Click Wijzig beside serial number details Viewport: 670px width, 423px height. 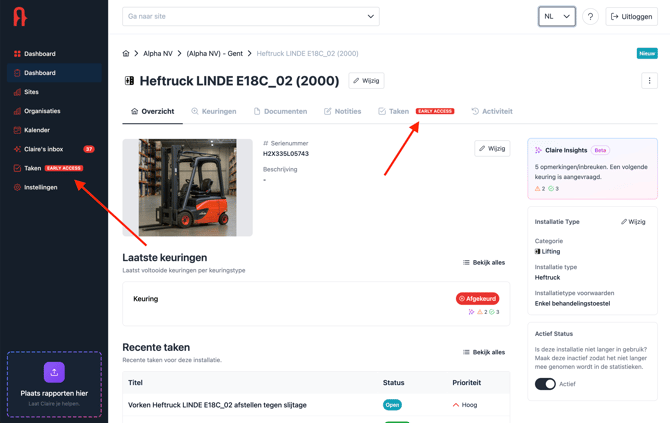point(492,149)
